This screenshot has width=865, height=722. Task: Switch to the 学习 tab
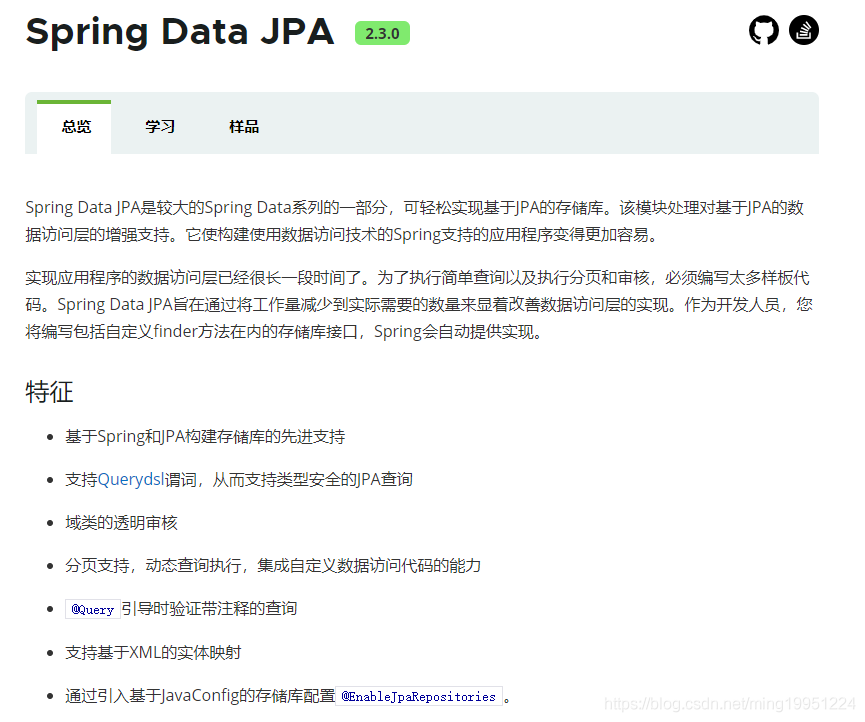pos(159,126)
